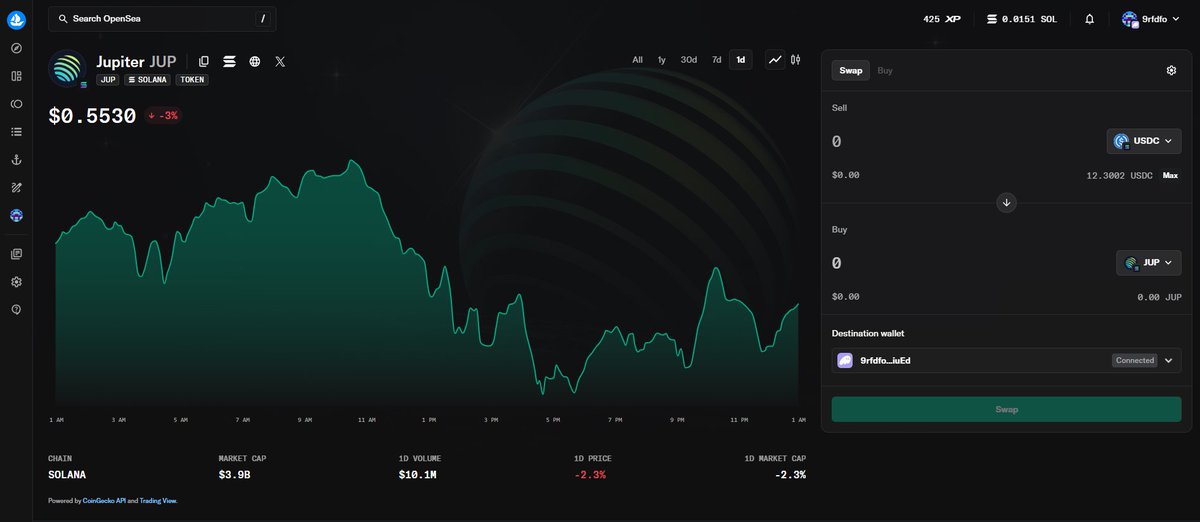Open the JUP buy token dropdown
The width and height of the screenshot is (1200, 522).
pos(1149,263)
